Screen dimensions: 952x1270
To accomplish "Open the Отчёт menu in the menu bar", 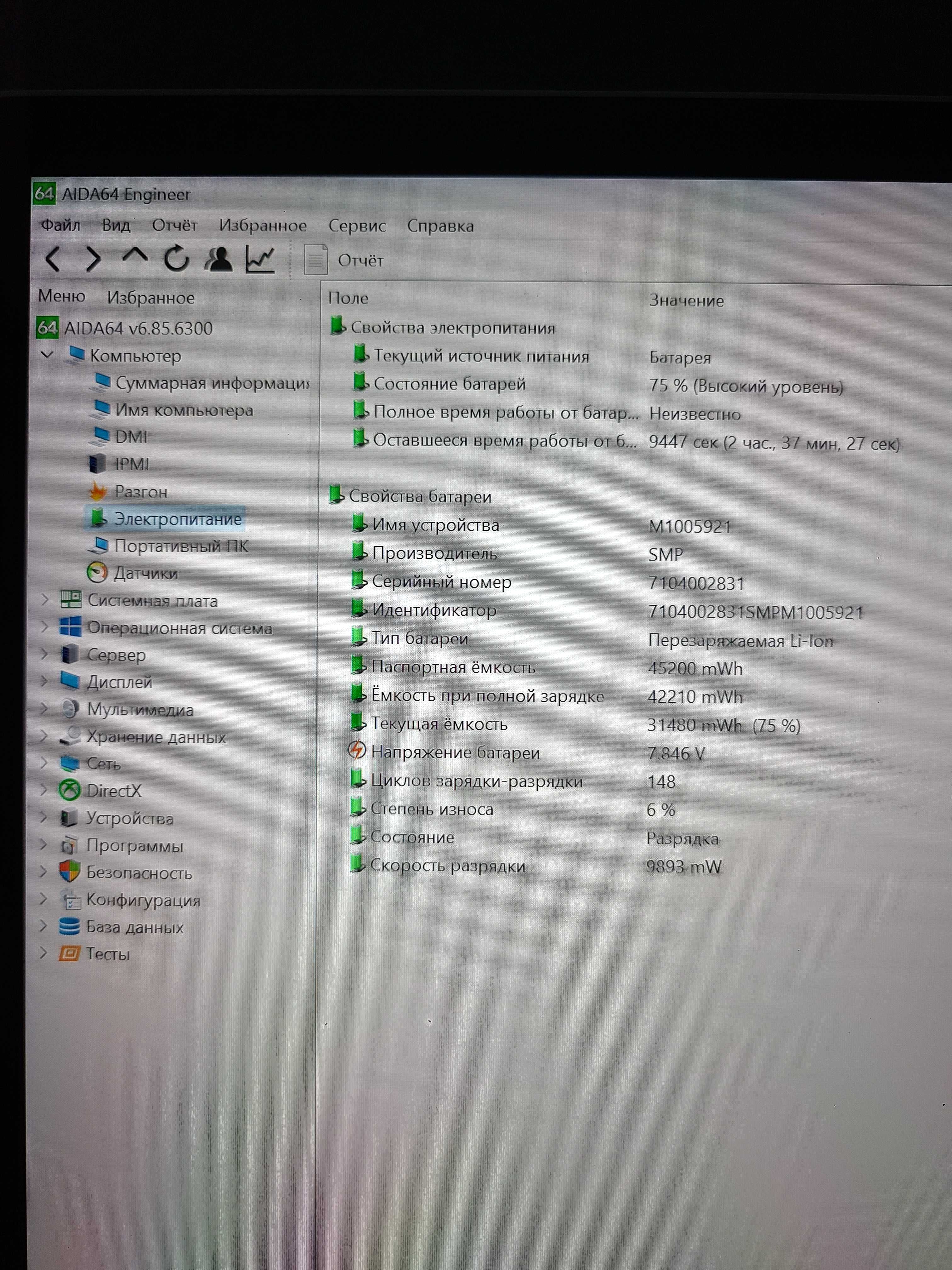I will 174,225.
